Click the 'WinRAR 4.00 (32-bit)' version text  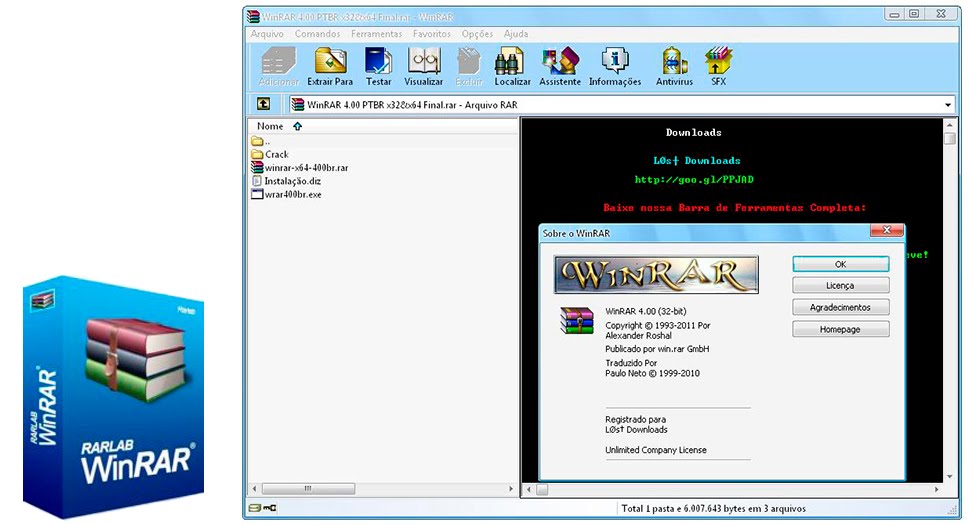click(646, 311)
